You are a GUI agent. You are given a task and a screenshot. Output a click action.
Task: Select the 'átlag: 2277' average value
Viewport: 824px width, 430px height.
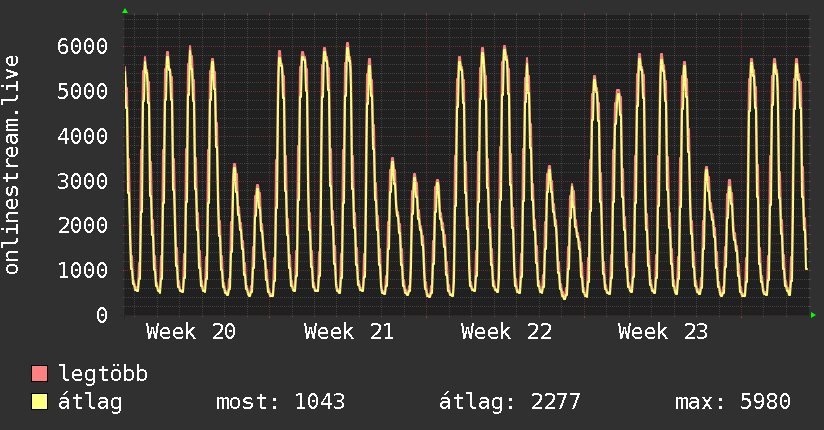pyautogui.click(x=510, y=402)
